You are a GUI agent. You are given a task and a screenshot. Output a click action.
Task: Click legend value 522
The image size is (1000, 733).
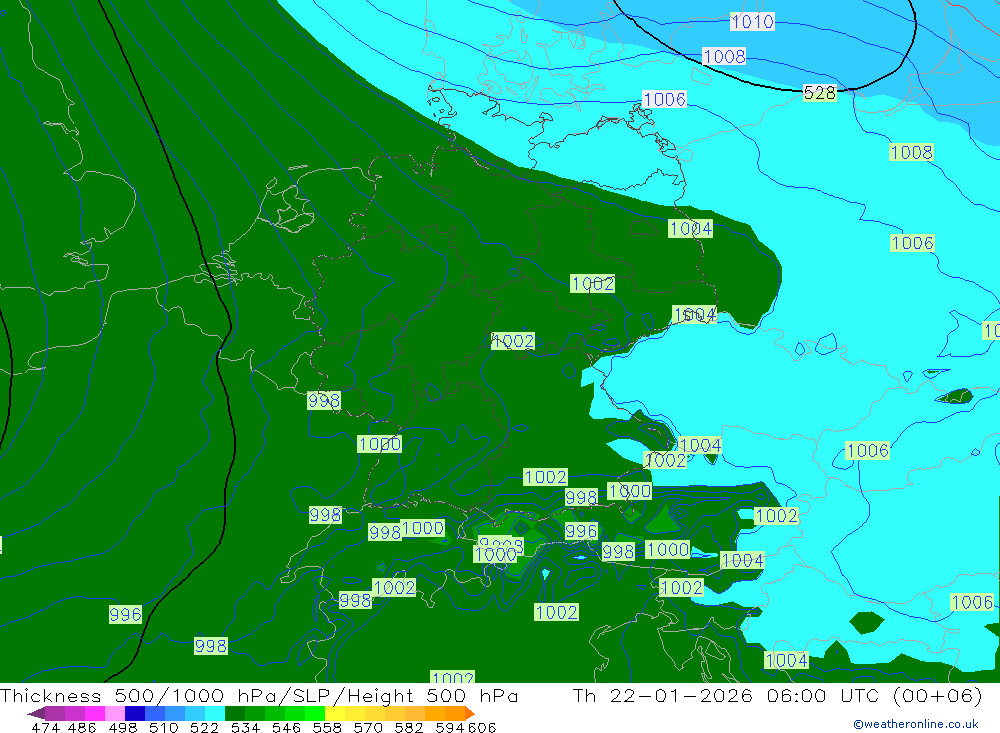click(204, 727)
